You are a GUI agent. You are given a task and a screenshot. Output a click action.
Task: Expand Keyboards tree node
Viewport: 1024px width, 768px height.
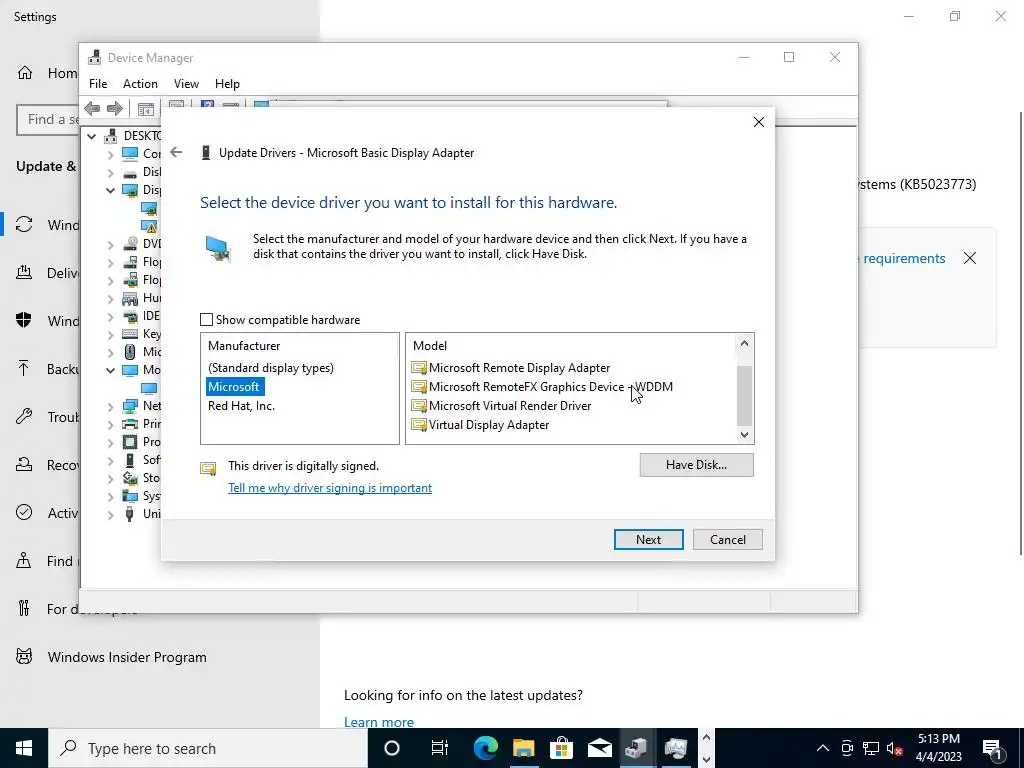pos(110,334)
